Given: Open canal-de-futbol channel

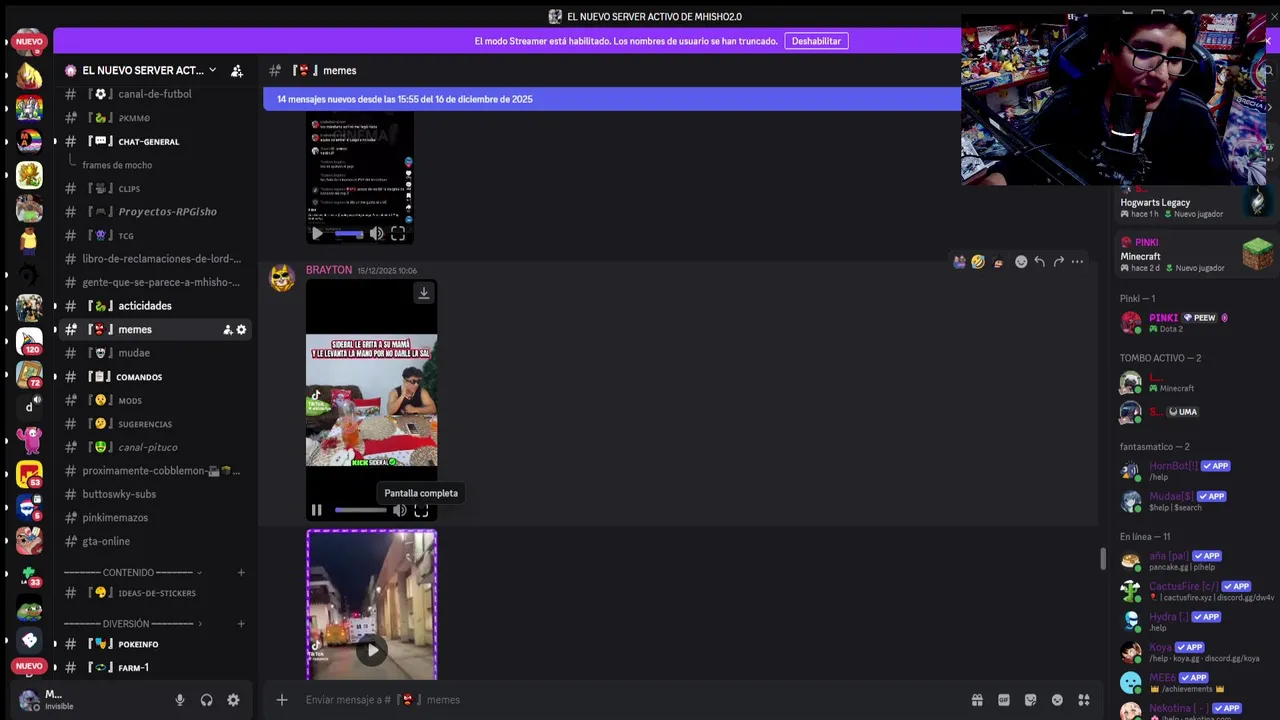Looking at the screenshot, I should click(x=153, y=94).
